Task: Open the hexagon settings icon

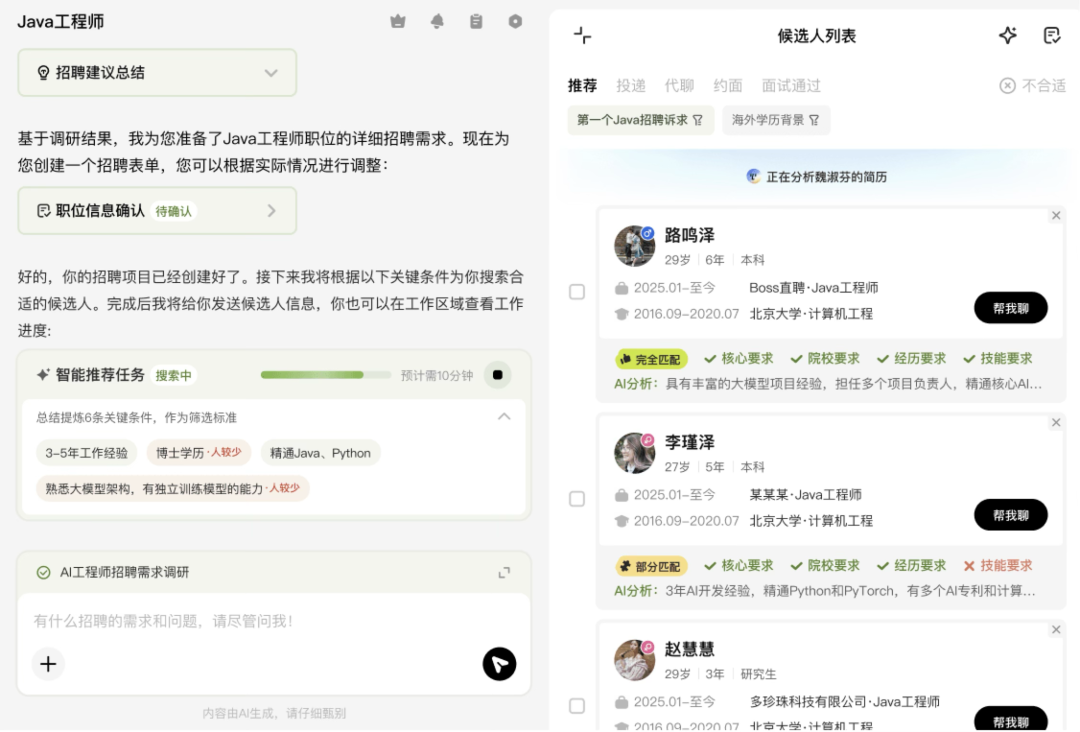Action: [515, 21]
